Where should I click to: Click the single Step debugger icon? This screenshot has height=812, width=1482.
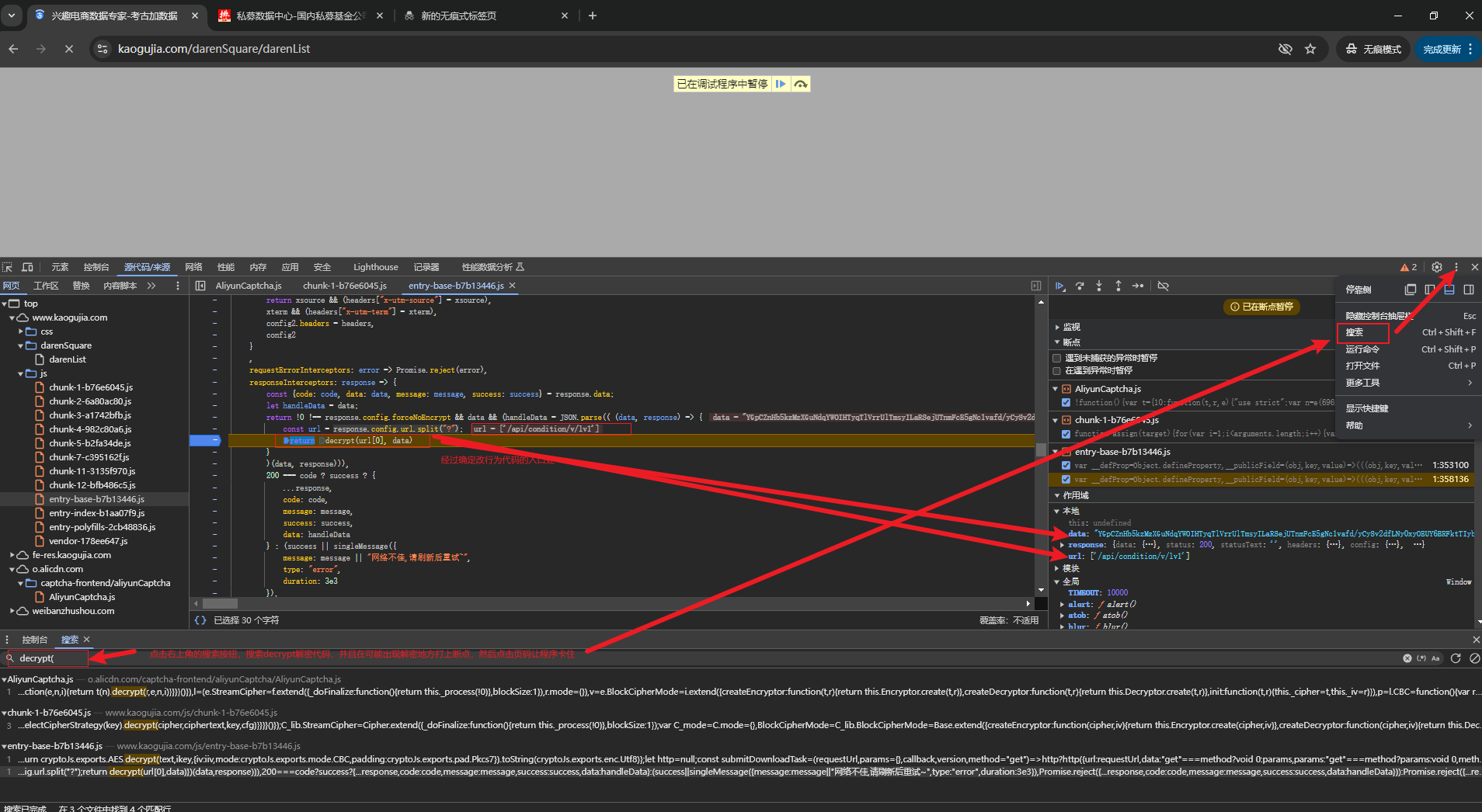click(x=1138, y=286)
